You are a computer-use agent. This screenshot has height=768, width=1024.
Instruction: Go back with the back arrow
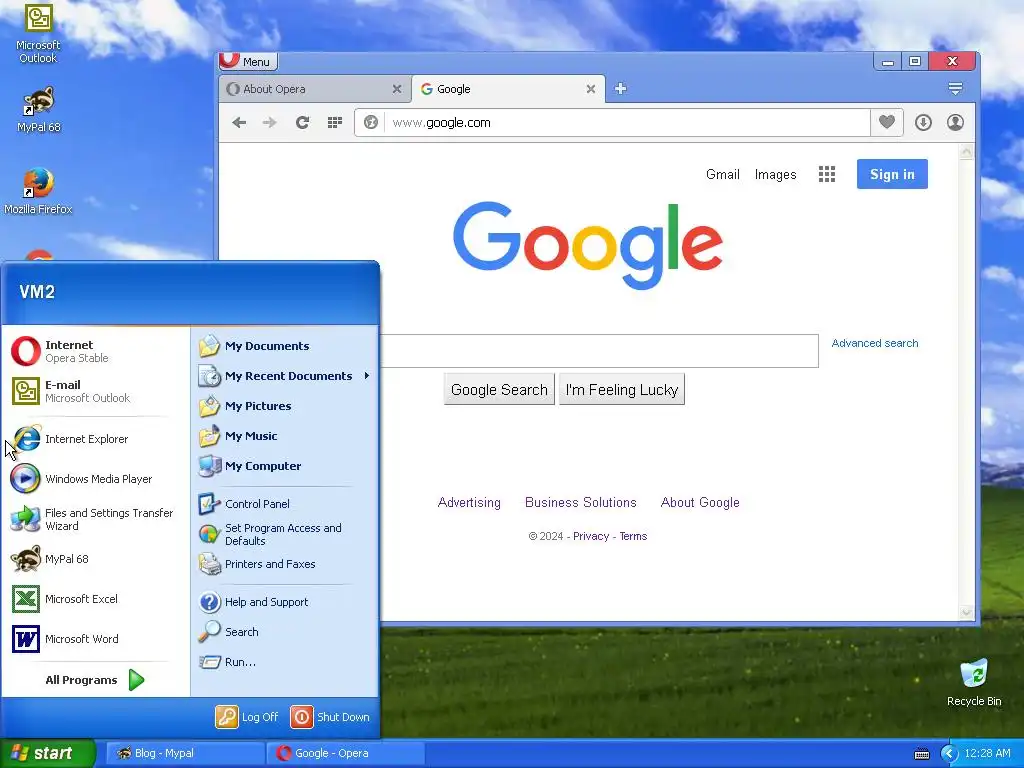coord(239,122)
